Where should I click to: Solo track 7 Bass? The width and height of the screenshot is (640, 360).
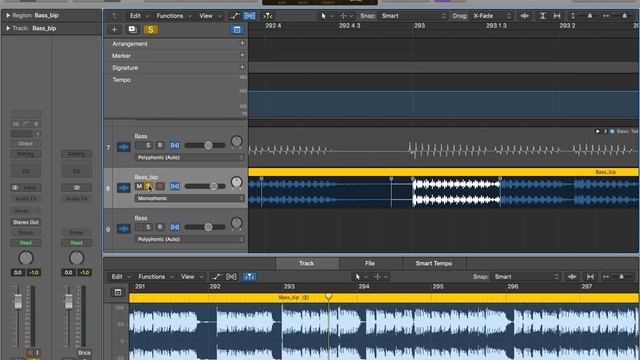point(148,145)
